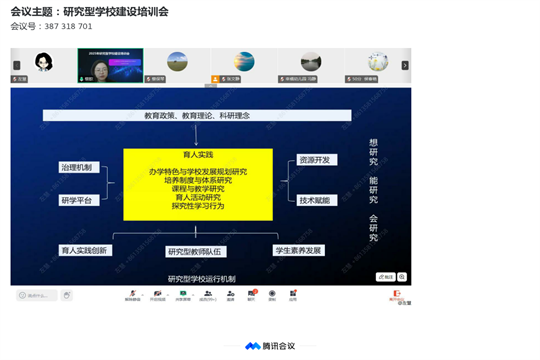540x360 pixels.
Task: Click the 批注 annotate button on shared screen
Action: click(386, 277)
